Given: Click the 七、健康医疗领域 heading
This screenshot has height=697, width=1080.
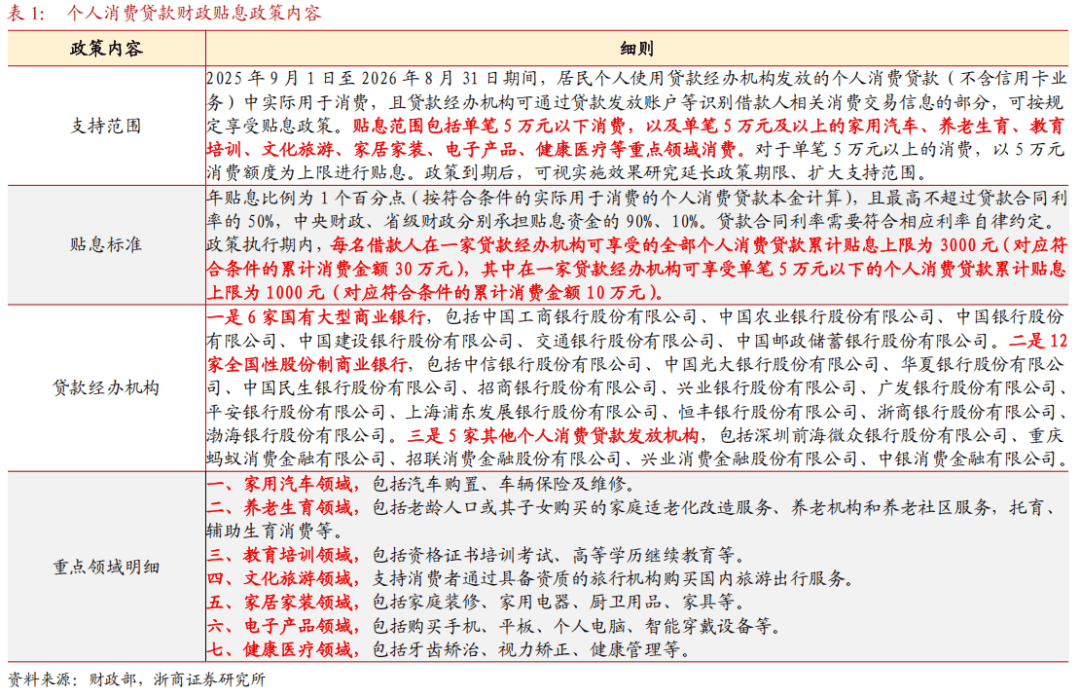Looking at the screenshot, I should click(x=280, y=649).
